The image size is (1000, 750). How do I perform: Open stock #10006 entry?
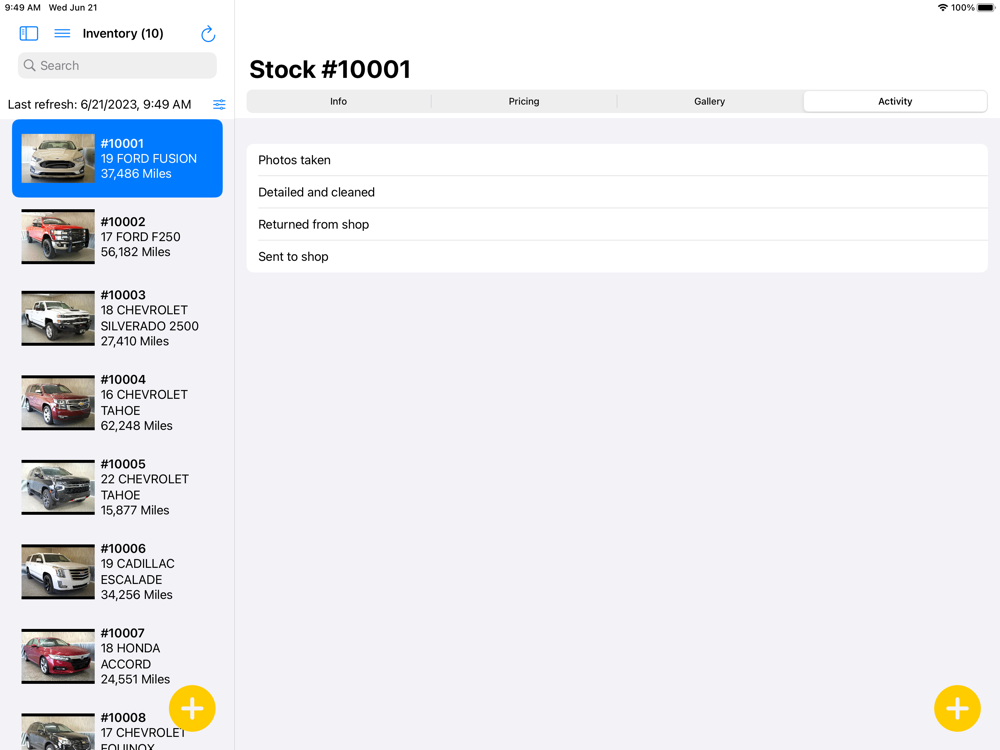point(117,571)
